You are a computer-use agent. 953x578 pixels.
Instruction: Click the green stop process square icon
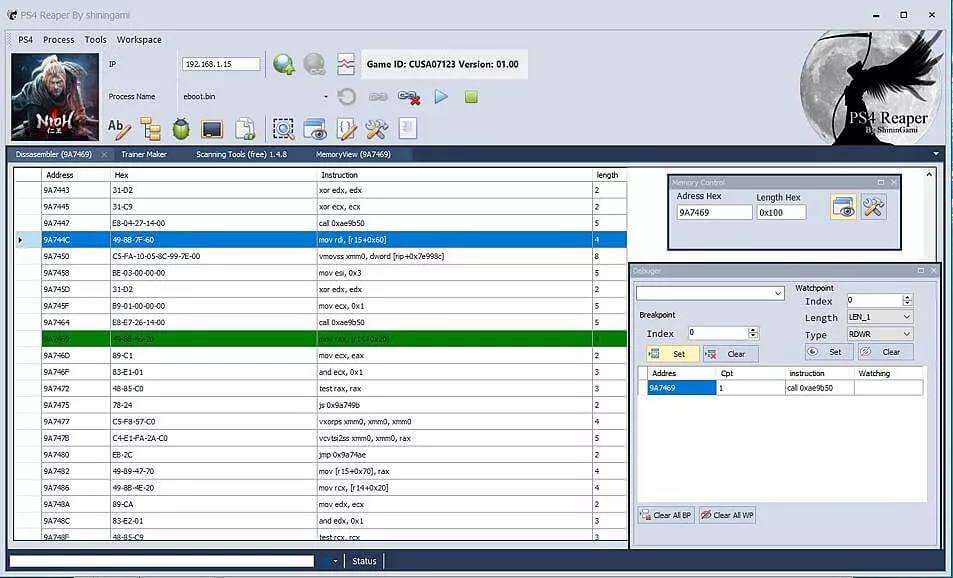(x=471, y=97)
